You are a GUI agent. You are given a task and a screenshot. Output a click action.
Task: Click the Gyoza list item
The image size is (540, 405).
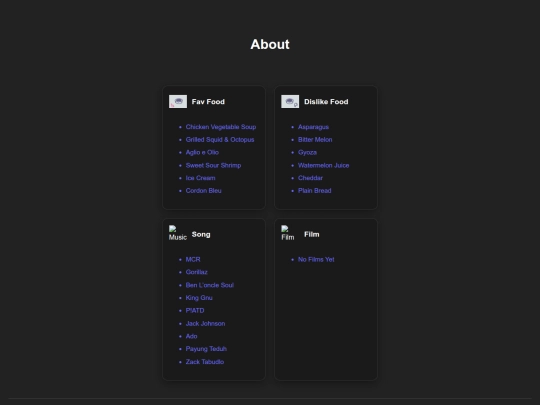tap(307, 153)
